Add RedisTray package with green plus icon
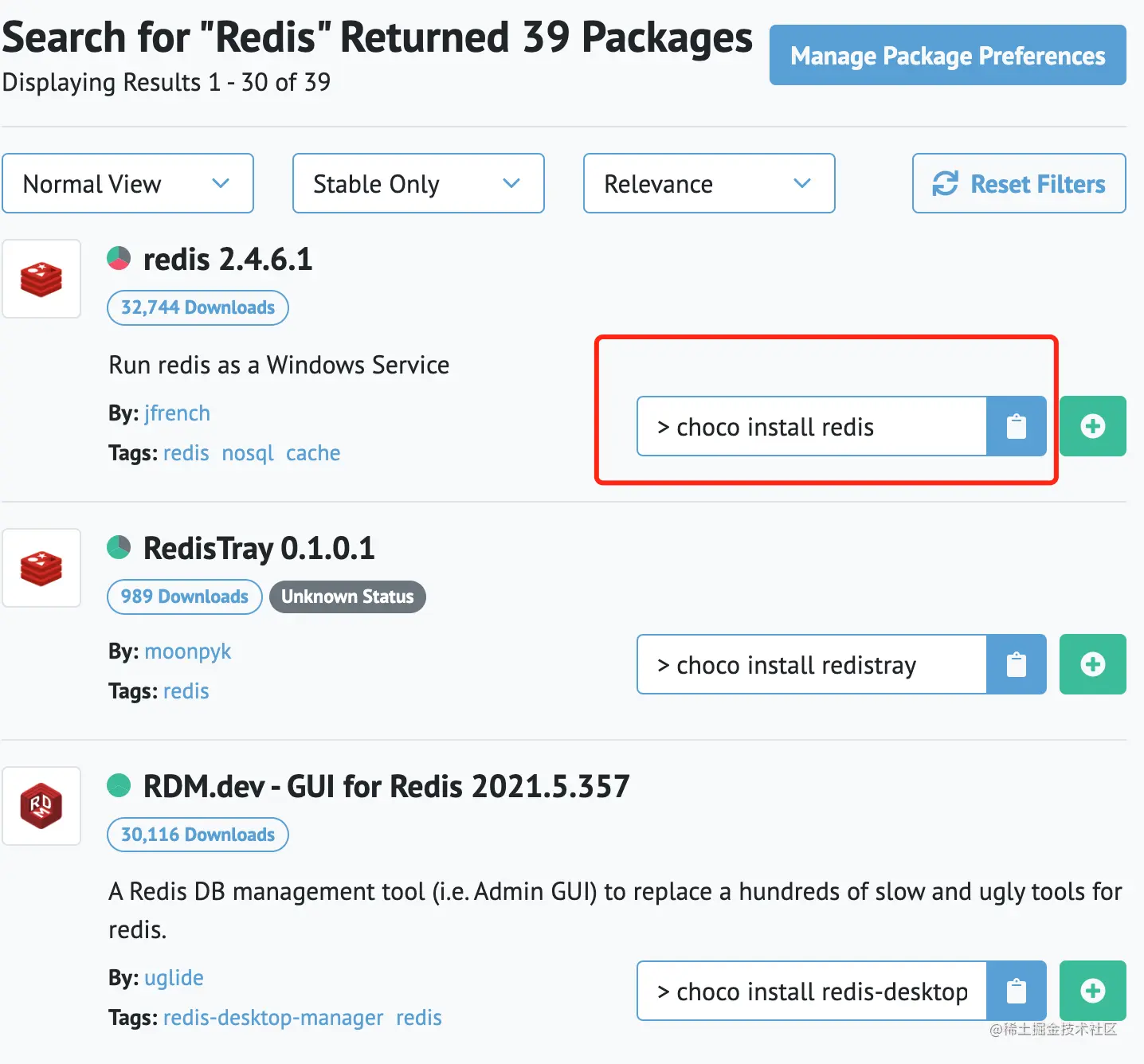 click(x=1092, y=664)
